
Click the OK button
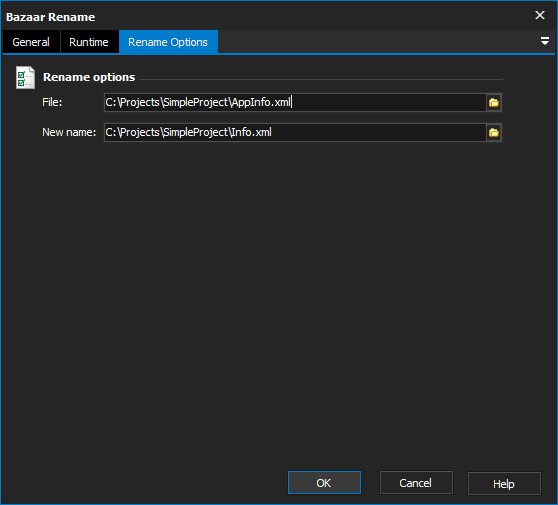tap(324, 483)
